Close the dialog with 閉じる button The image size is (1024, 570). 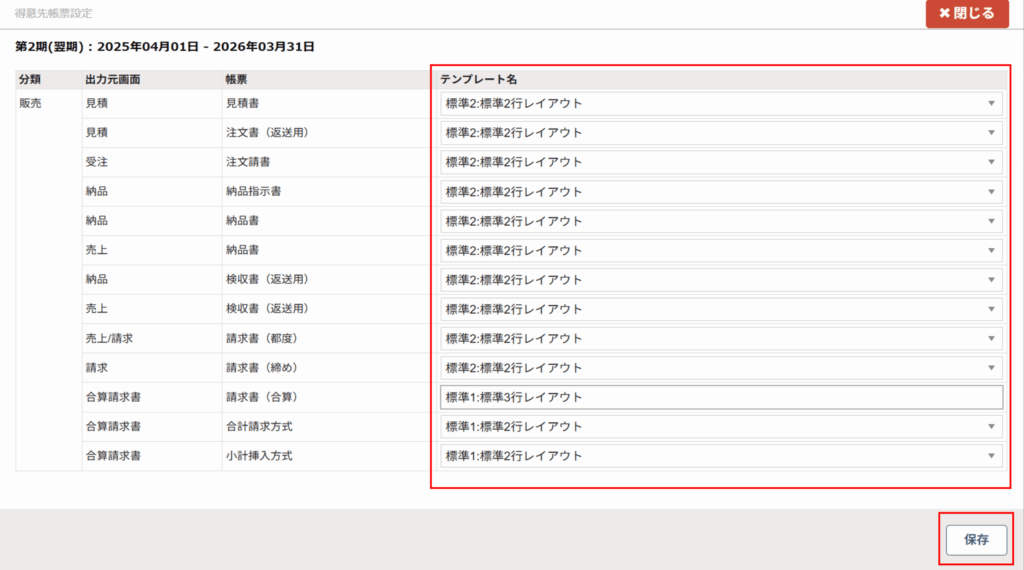[966, 14]
